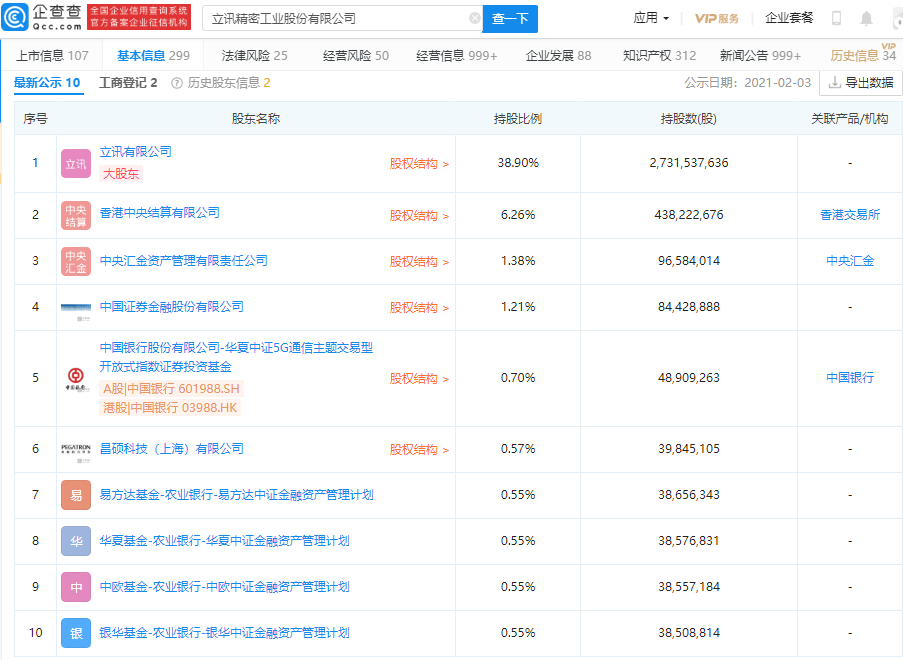Select the 最新公示 sub-tab
Viewport: 903px width, 660px height.
pos(47,83)
